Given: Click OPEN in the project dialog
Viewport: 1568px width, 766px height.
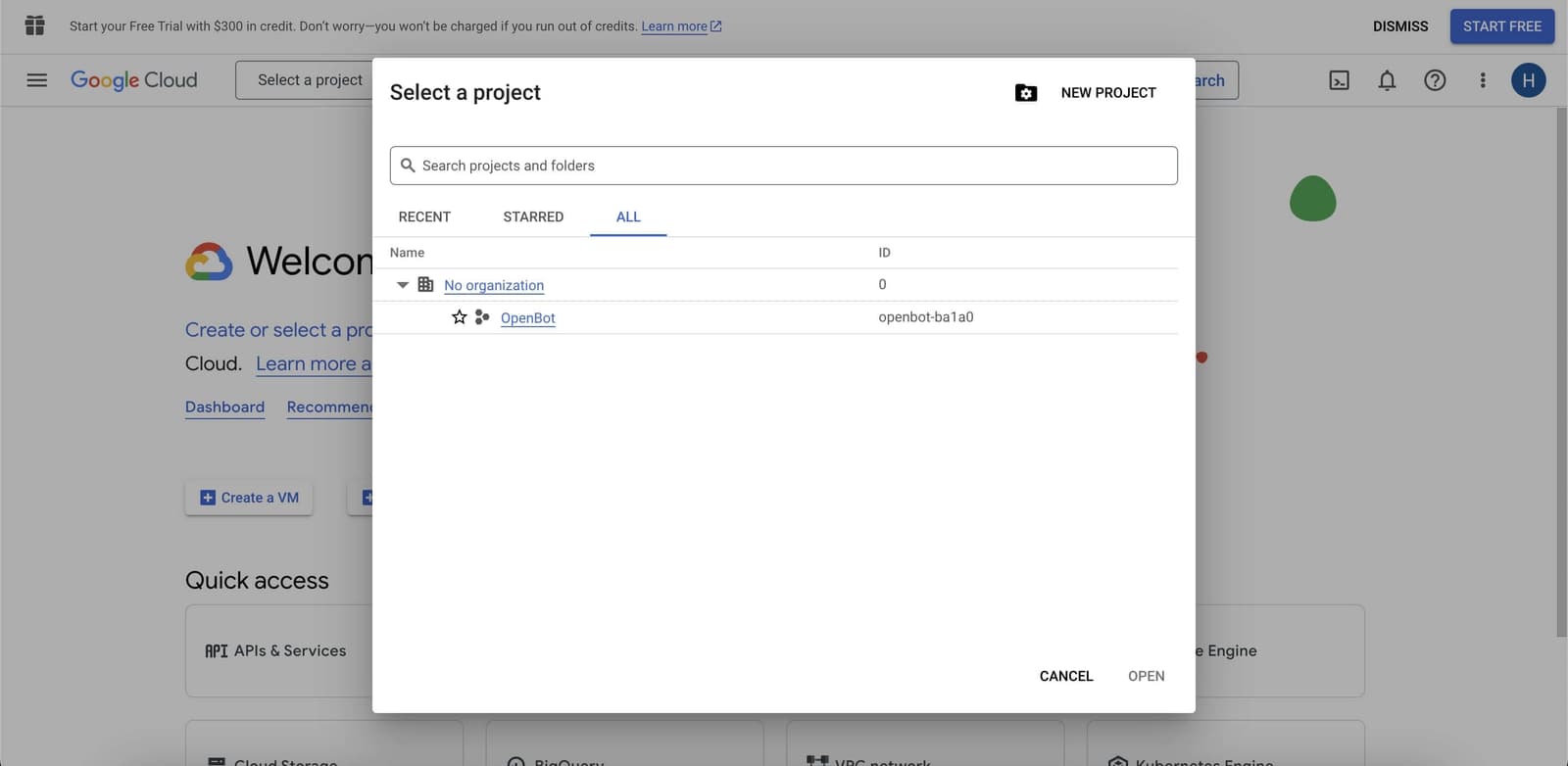Looking at the screenshot, I should pos(1147,676).
